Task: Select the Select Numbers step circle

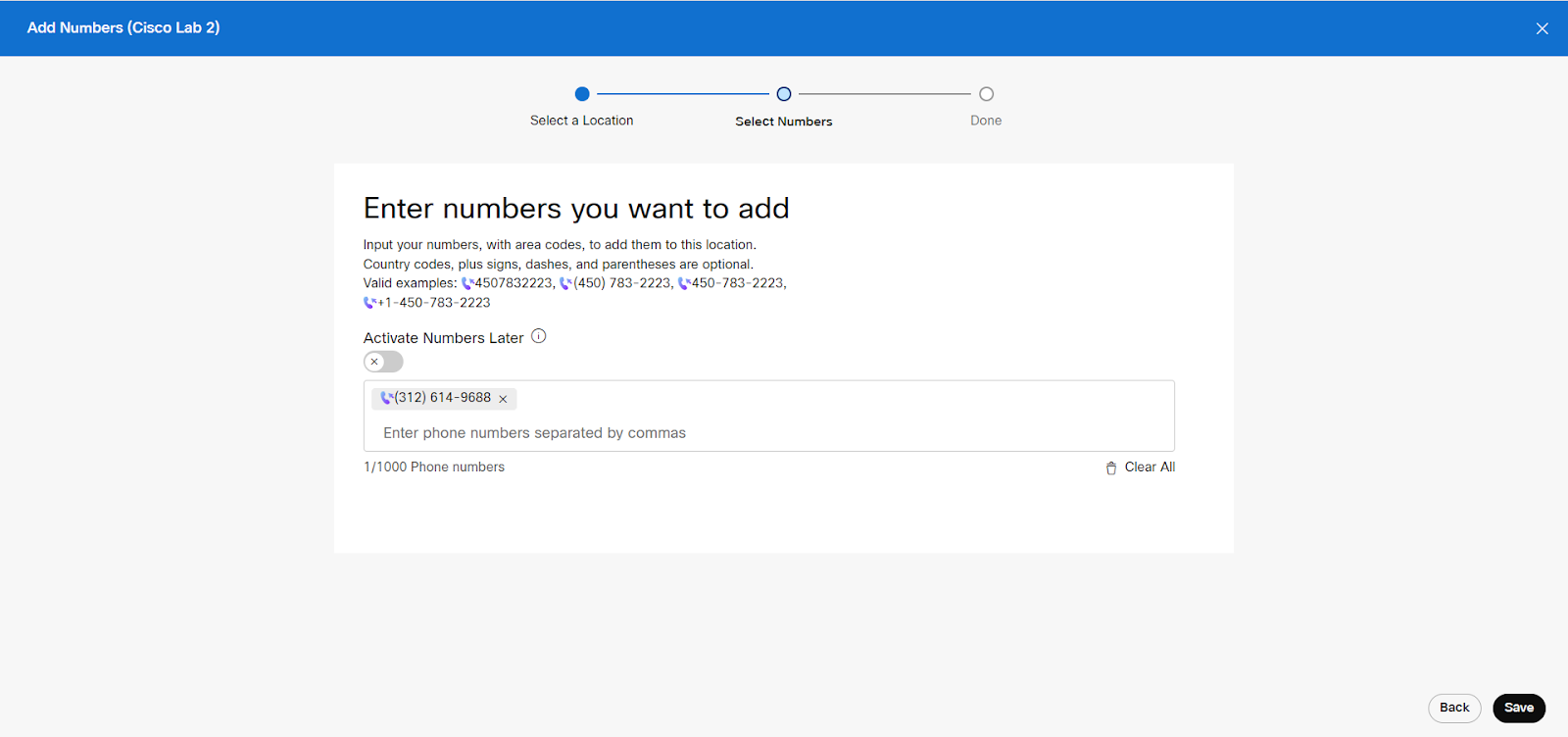Action: [x=784, y=94]
